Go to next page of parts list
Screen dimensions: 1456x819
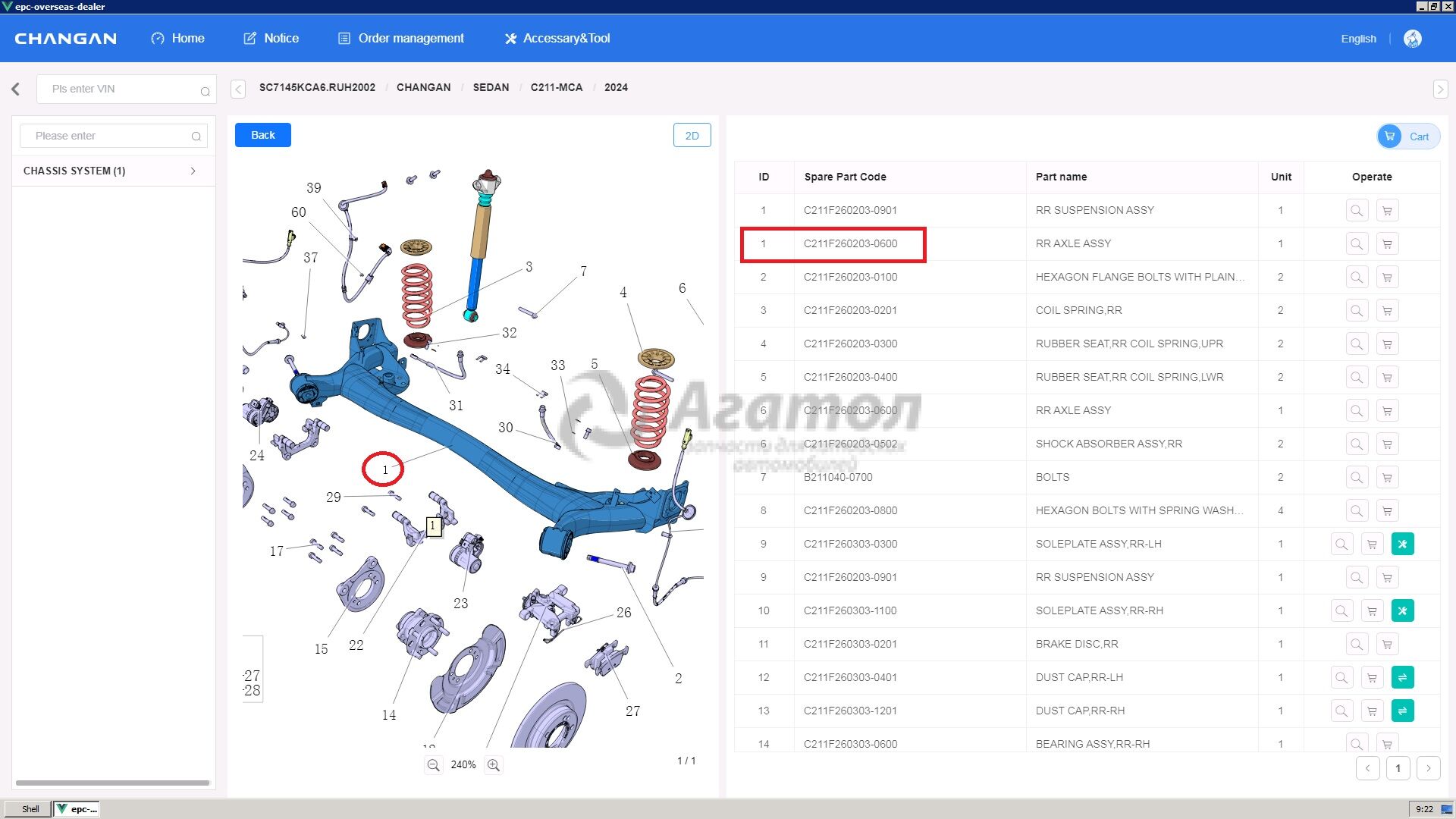[1428, 768]
